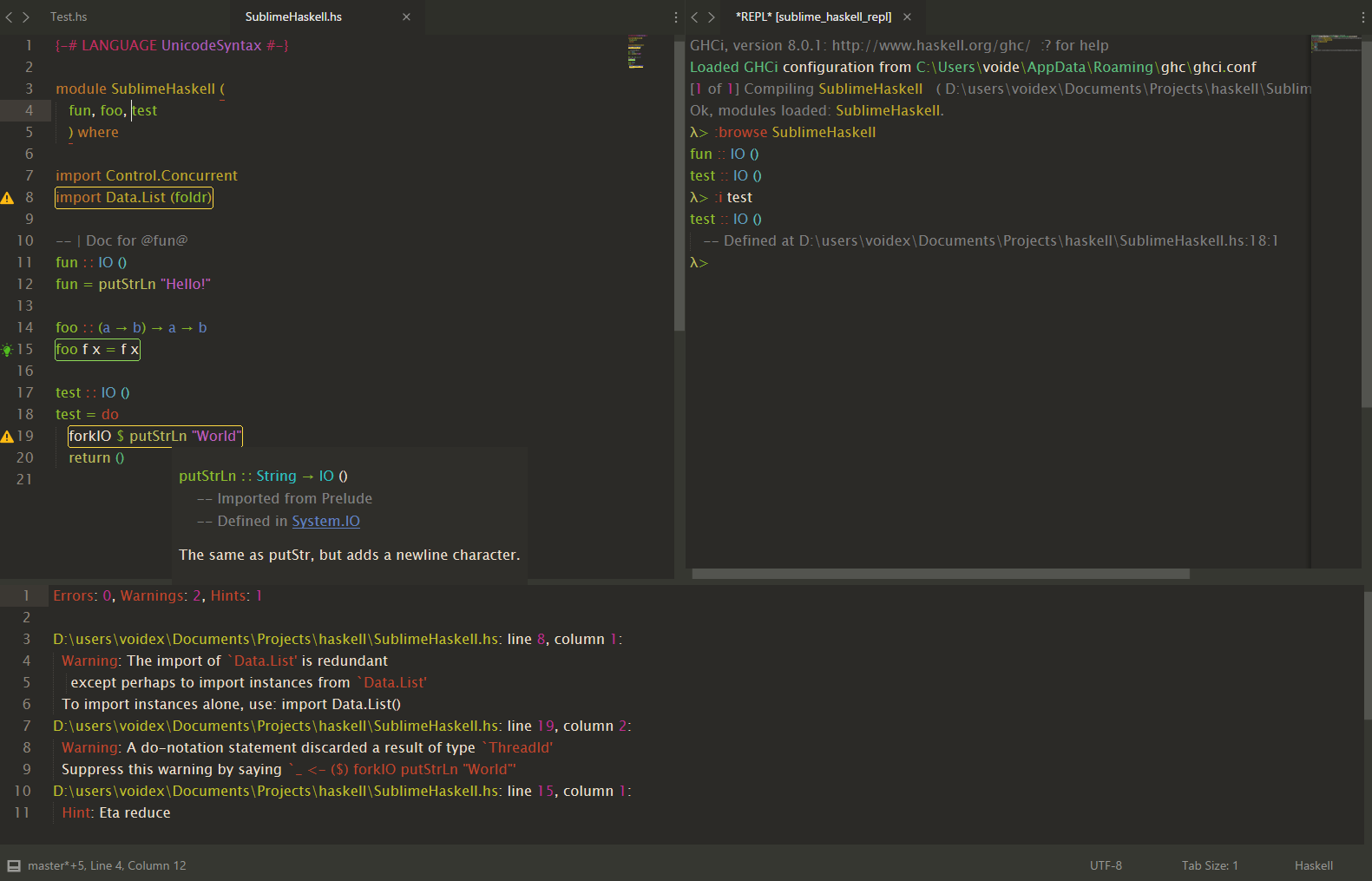Click warning icon on line 8 gutter
The height and width of the screenshot is (881, 1372).
tap(7, 198)
